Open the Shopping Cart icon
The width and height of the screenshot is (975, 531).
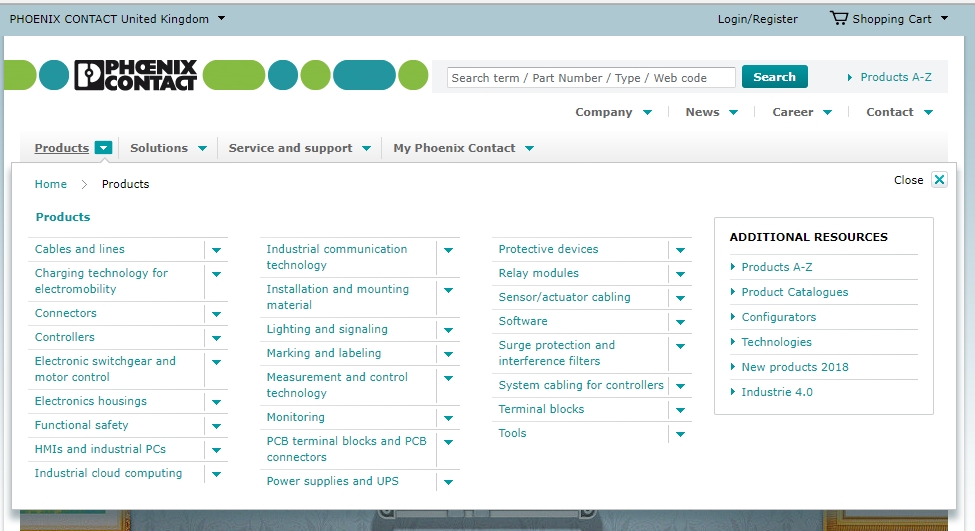coord(838,18)
